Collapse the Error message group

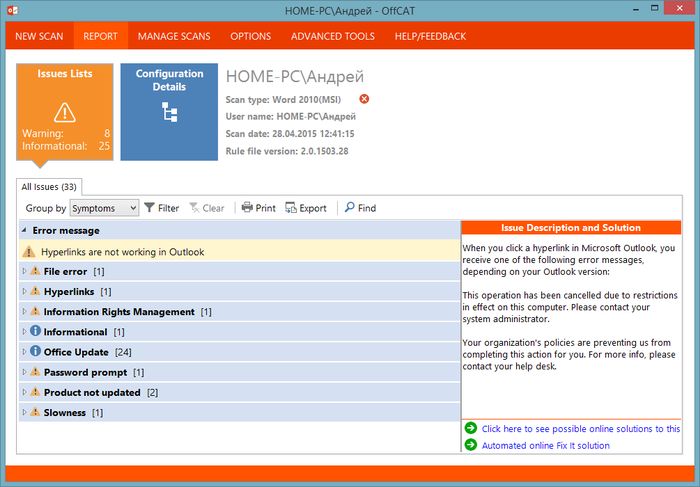tap(25, 230)
